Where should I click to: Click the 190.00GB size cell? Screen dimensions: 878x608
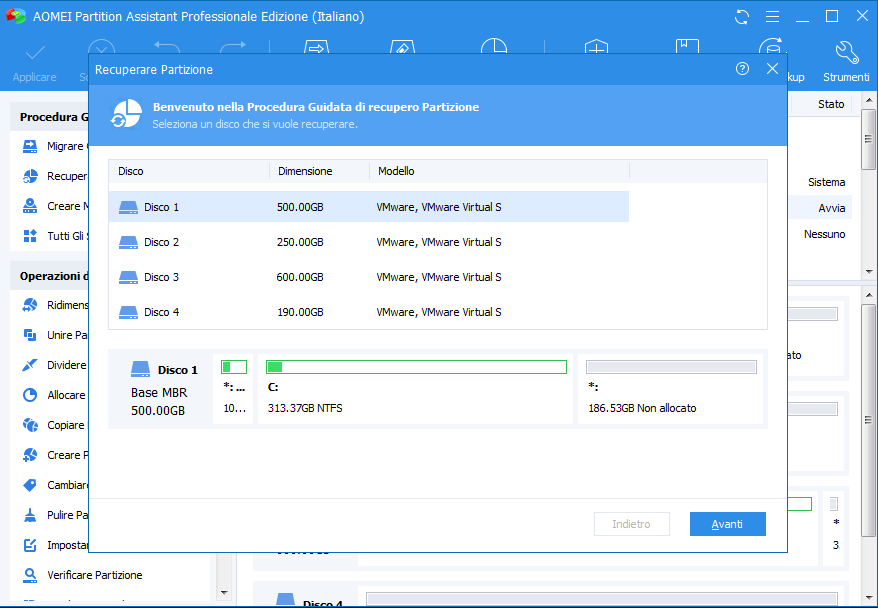(300, 312)
